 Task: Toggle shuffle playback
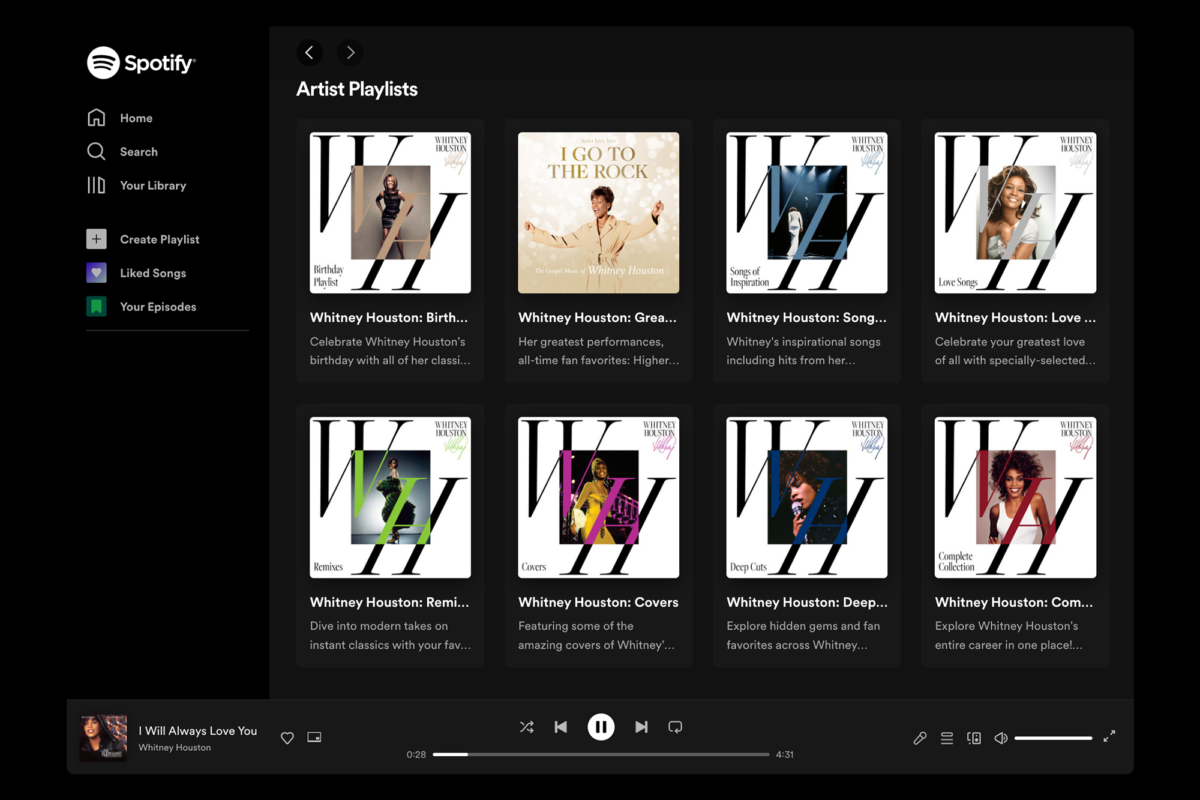[527, 727]
